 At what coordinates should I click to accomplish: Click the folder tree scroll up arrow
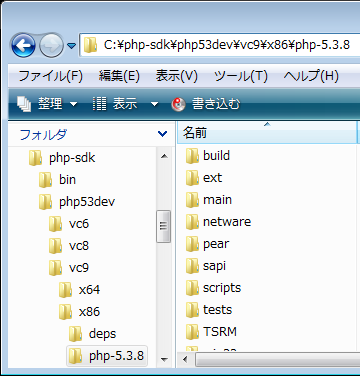coord(164,156)
